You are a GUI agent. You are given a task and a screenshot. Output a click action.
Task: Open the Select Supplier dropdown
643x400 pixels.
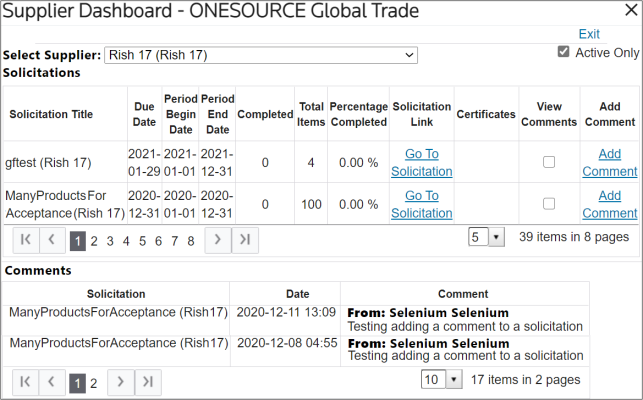click(261, 55)
